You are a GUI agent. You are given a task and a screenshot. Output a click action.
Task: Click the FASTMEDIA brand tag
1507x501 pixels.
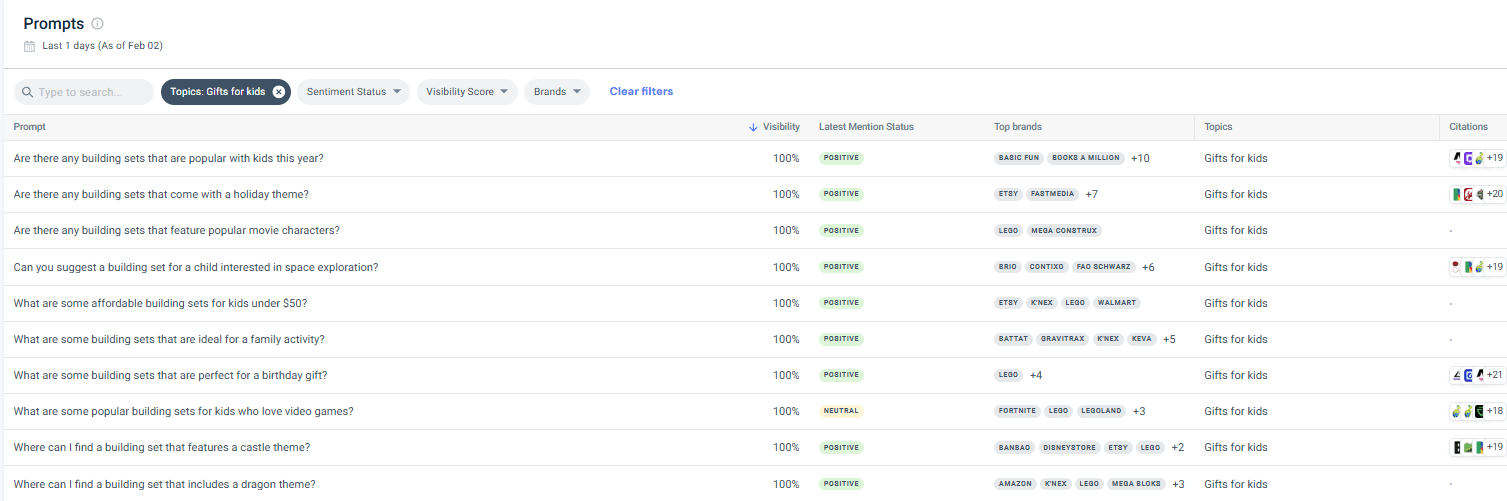point(1051,194)
